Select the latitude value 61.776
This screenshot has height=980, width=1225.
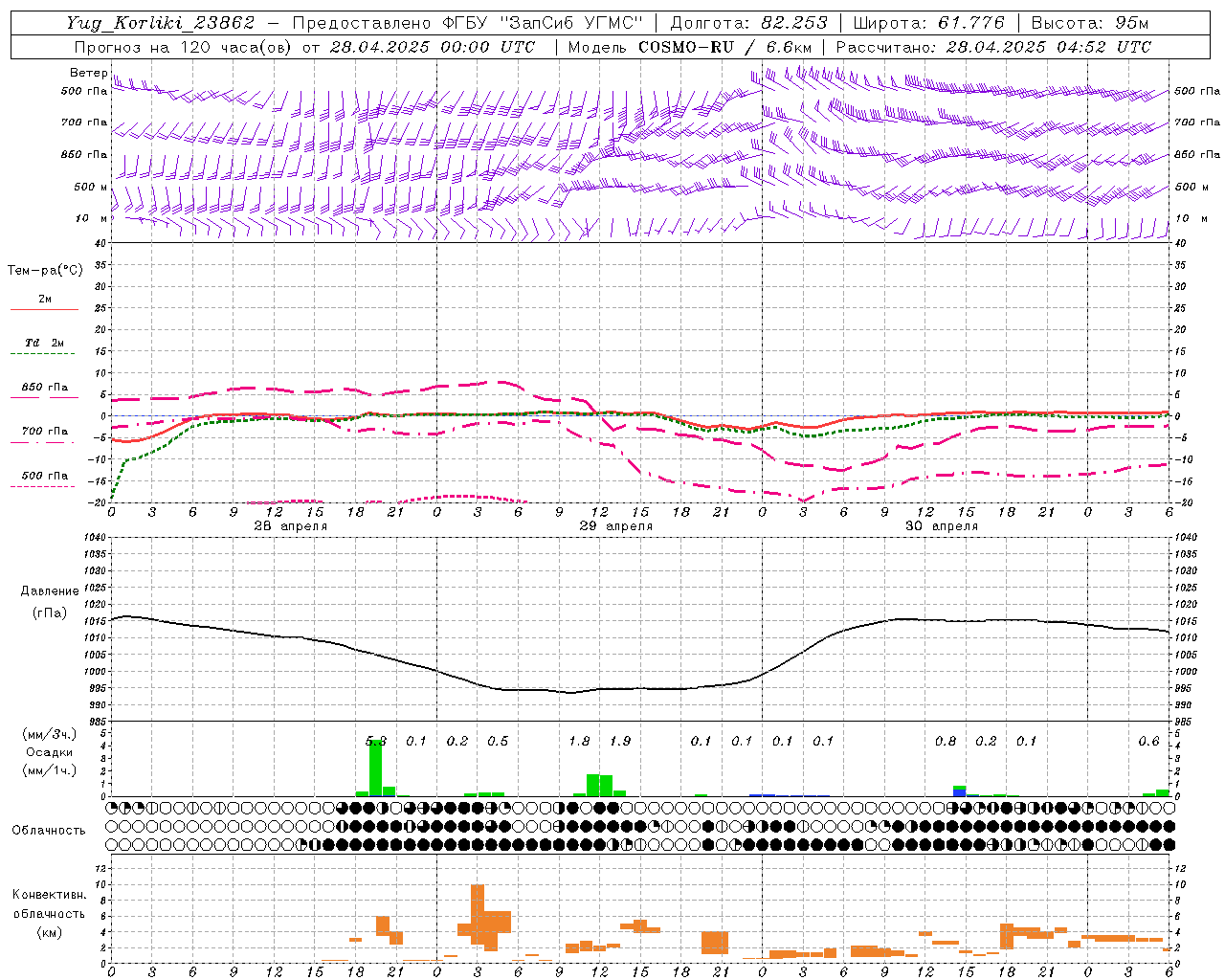tap(971, 24)
